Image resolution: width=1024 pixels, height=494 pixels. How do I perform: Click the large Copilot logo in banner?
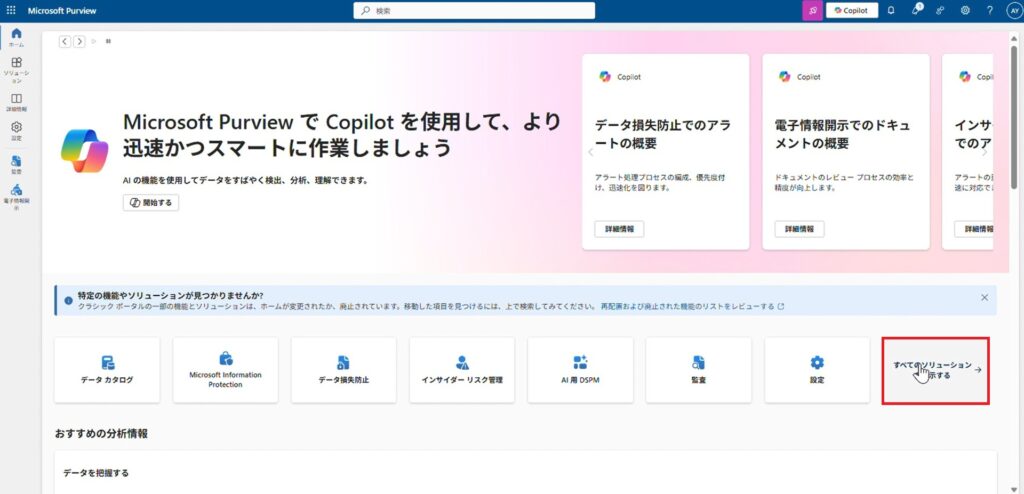pos(84,150)
